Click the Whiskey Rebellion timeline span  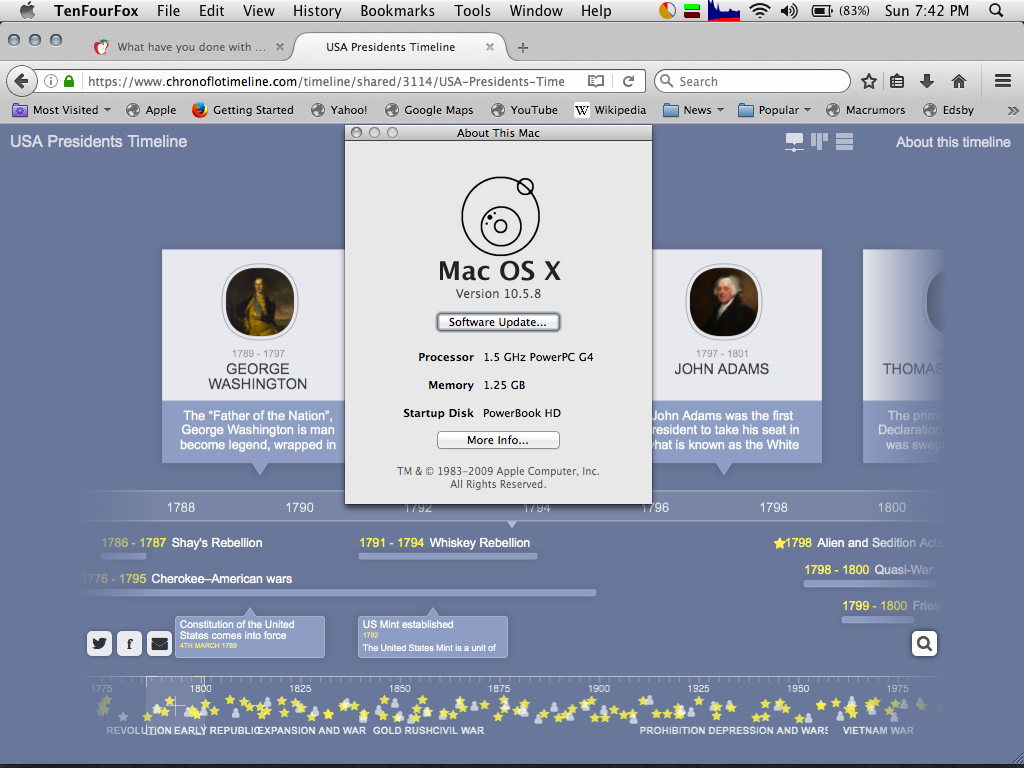[447, 547]
